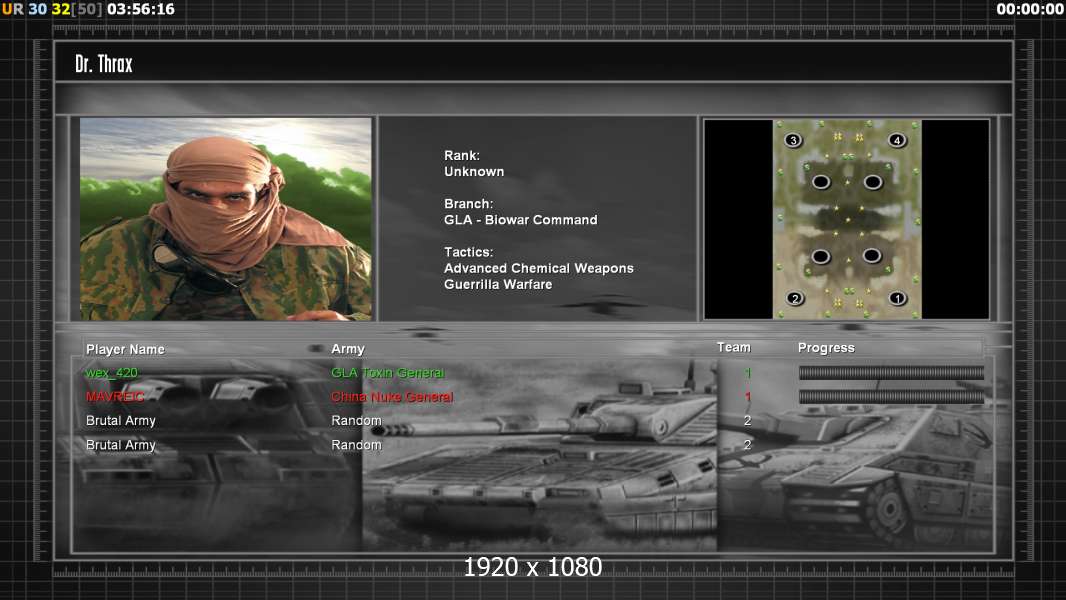Click the 'GLA Toxin General' army entry
1066x600 pixels.
tap(388, 373)
